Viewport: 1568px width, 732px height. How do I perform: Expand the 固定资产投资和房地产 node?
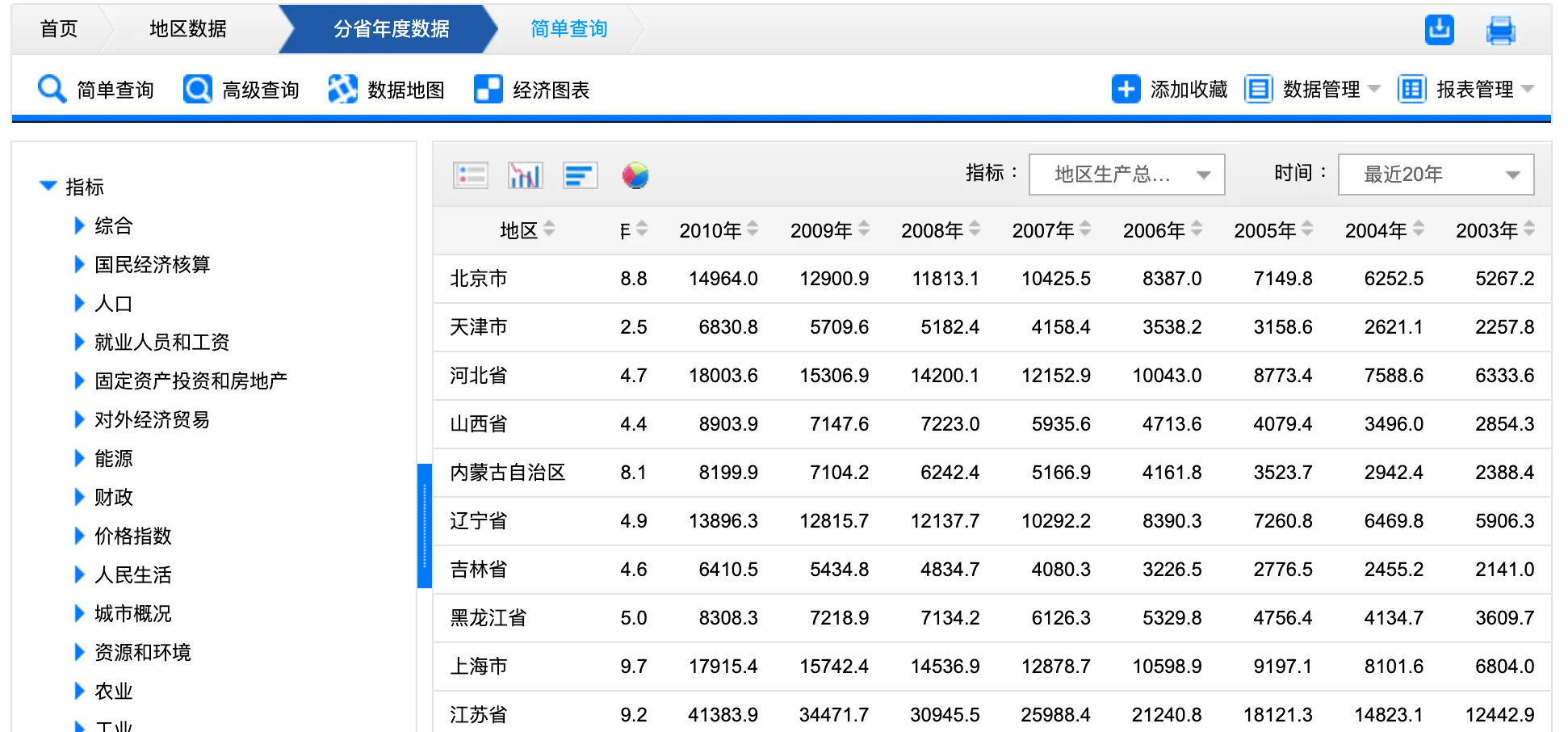pos(79,381)
